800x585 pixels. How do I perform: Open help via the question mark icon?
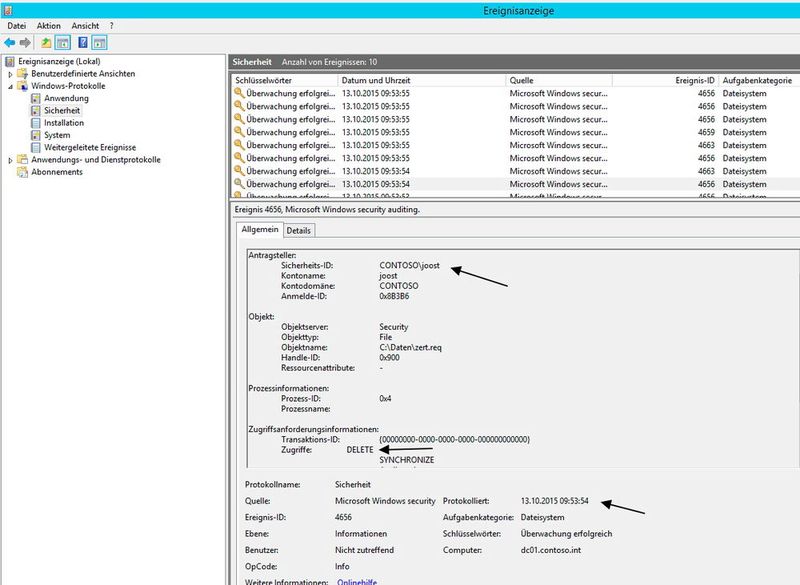[x=82, y=41]
